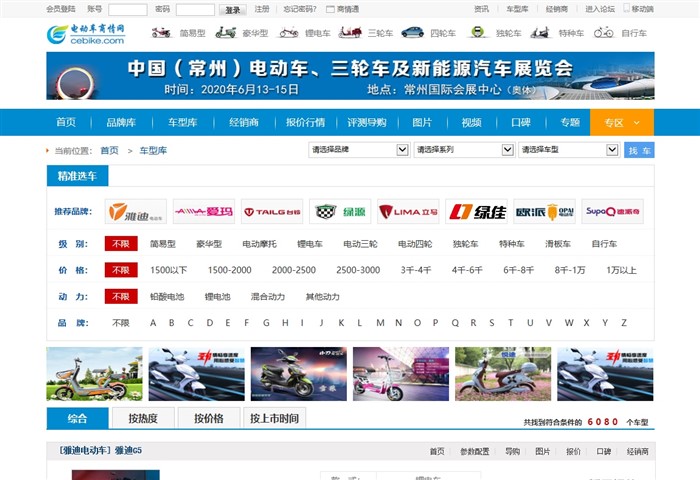Choose the 爱玛 brand logo
The height and width of the screenshot is (480, 700).
(x=204, y=211)
